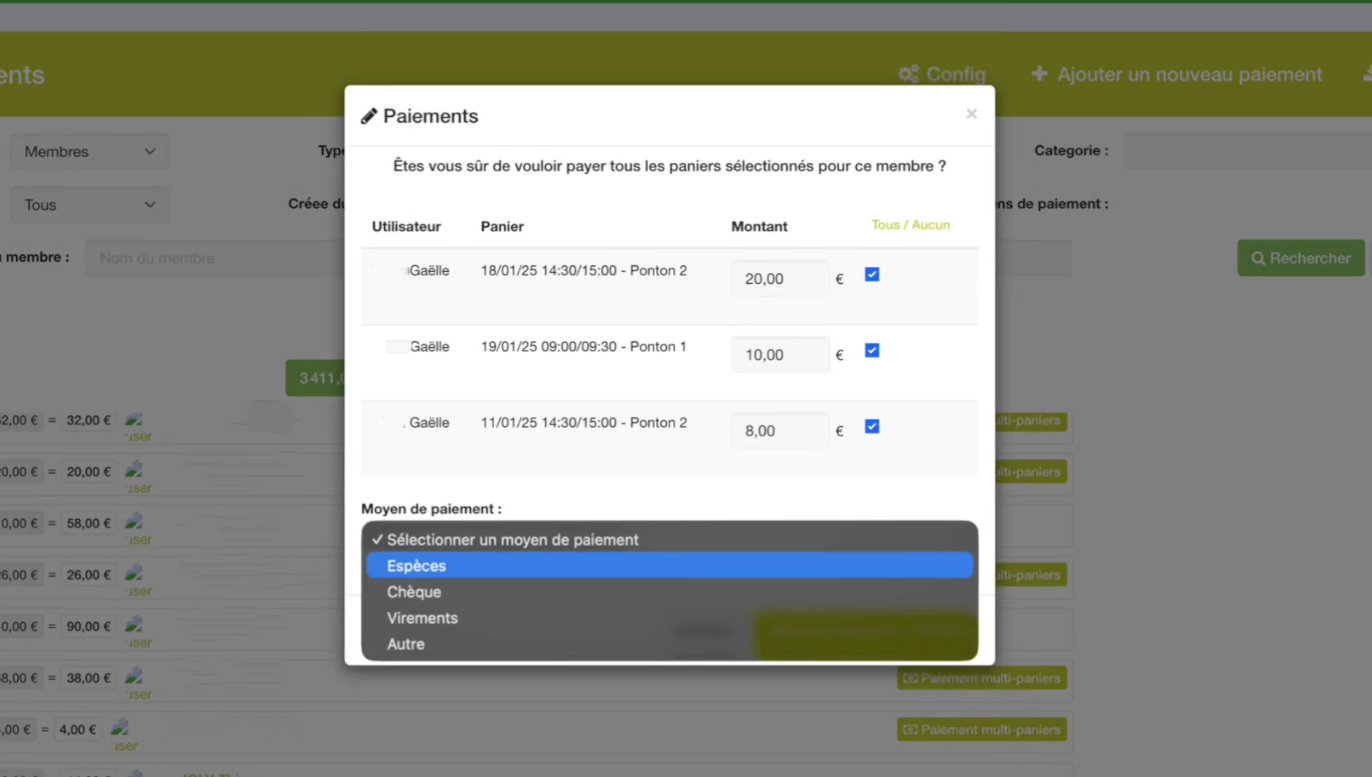This screenshot has height=777, width=1372.
Task: Click user avatar icon beside 32,00 €
Action: tap(134, 421)
